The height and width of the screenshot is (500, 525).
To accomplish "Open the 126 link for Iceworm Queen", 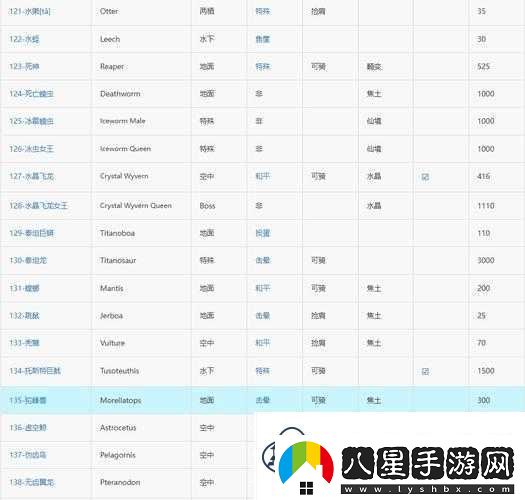I will point(31,149).
